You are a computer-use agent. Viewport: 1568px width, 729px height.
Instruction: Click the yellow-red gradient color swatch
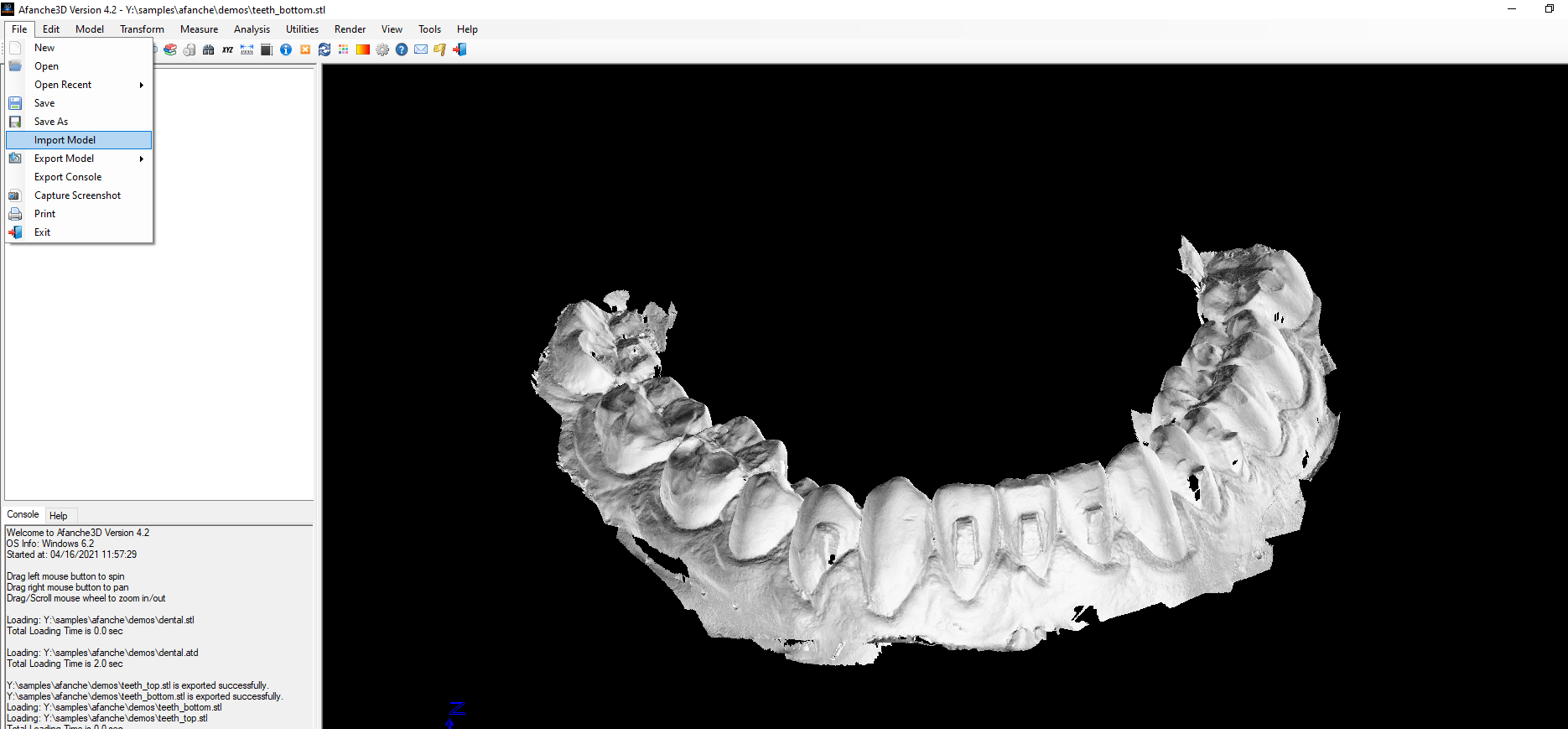[x=363, y=50]
